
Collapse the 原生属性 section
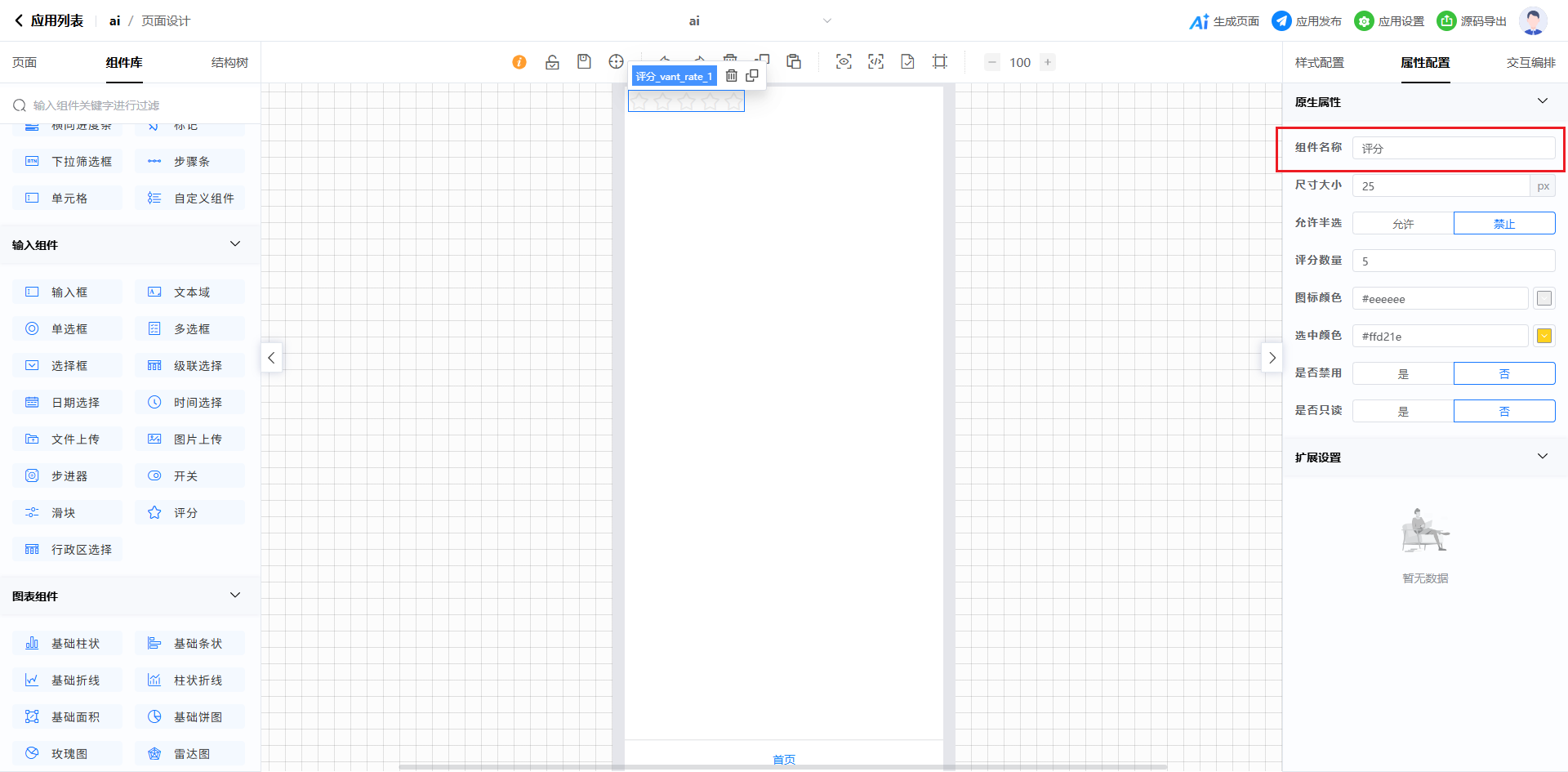click(1542, 101)
